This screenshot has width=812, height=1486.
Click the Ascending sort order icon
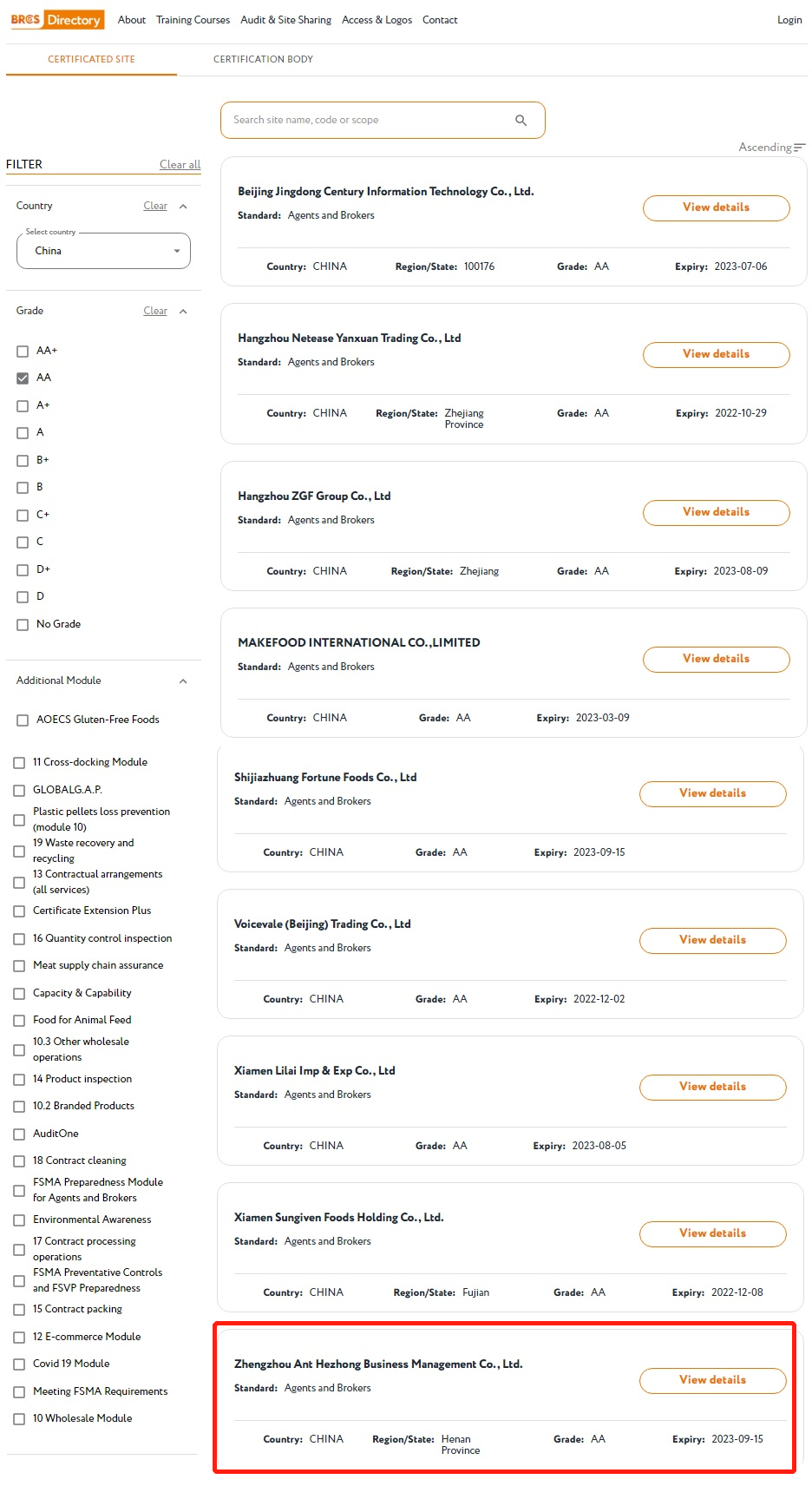(799, 148)
